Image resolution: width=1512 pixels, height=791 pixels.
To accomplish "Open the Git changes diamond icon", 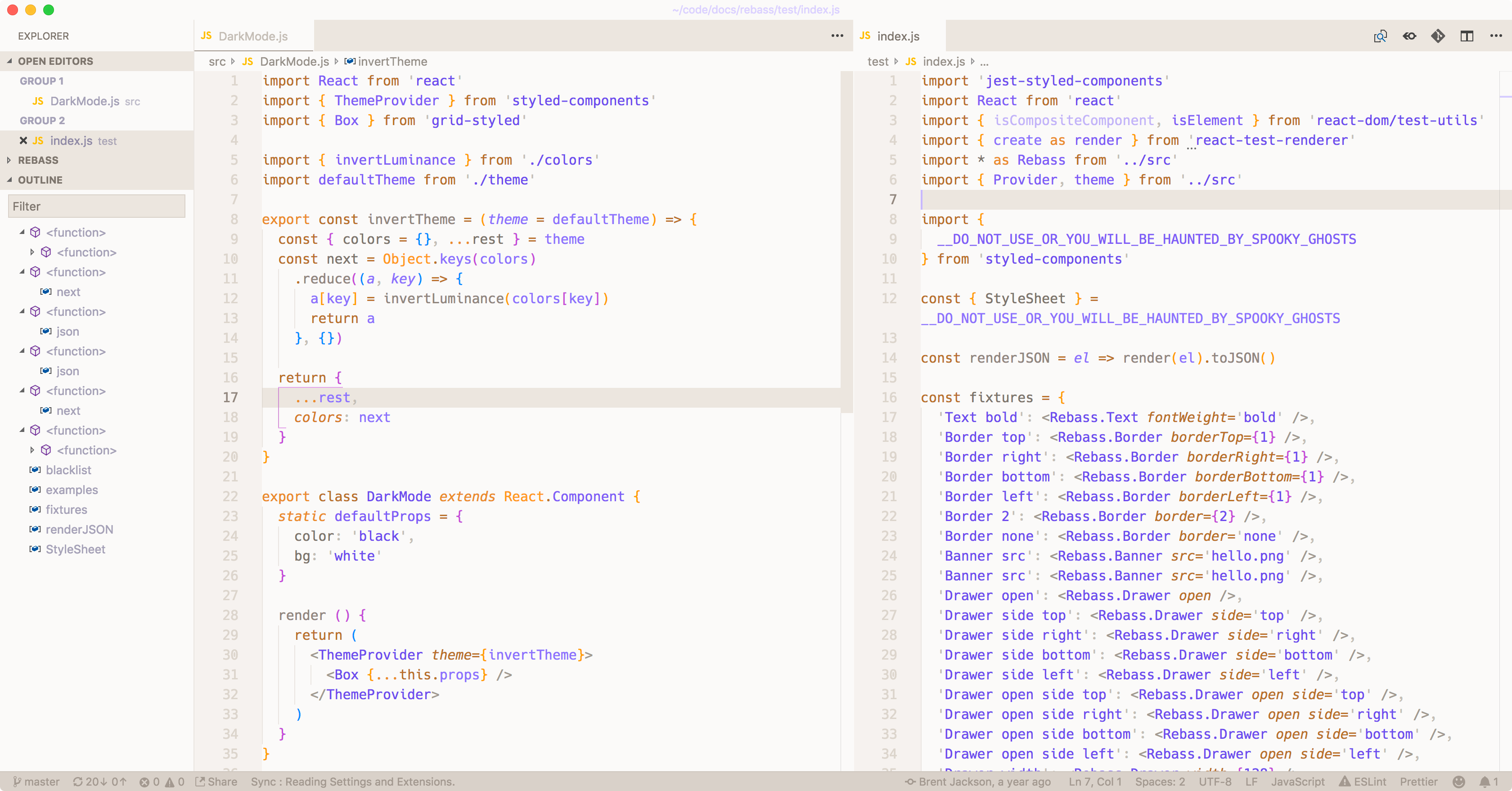I will [1438, 36].
